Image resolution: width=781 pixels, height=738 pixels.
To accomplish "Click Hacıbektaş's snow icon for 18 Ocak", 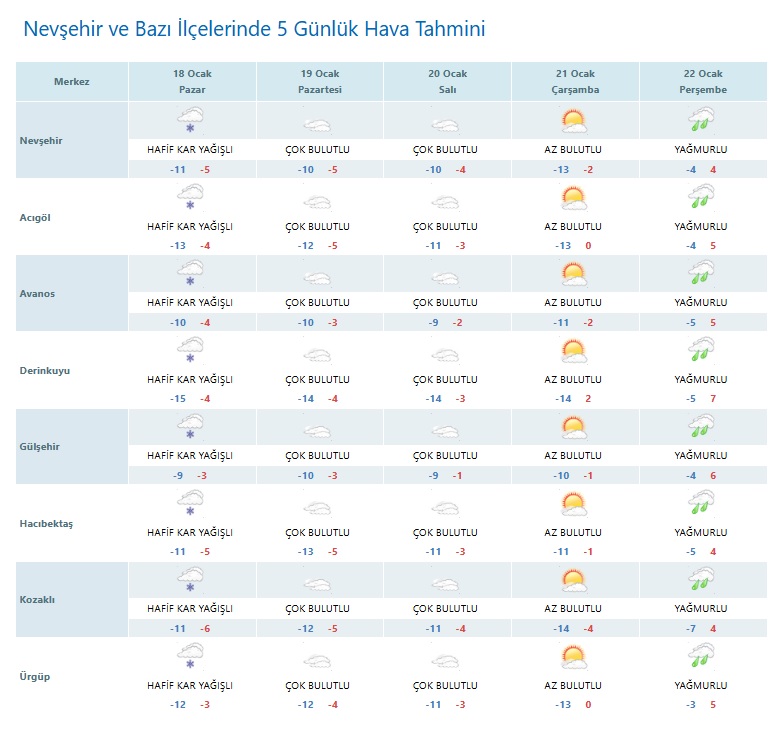I will click(x=189, y=505).
